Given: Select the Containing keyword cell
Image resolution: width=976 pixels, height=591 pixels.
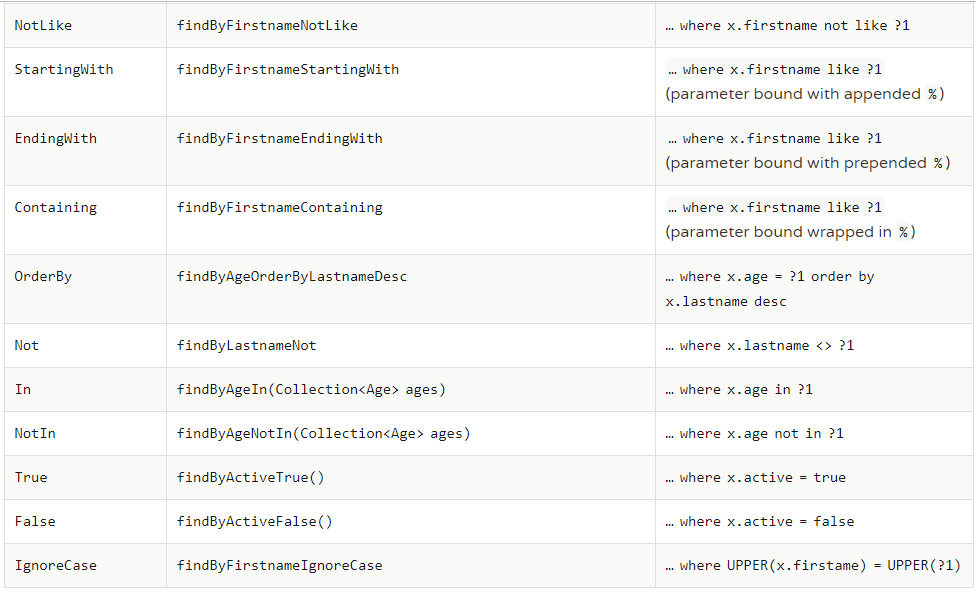Looking at the screenshot, I should coord(85,220).
